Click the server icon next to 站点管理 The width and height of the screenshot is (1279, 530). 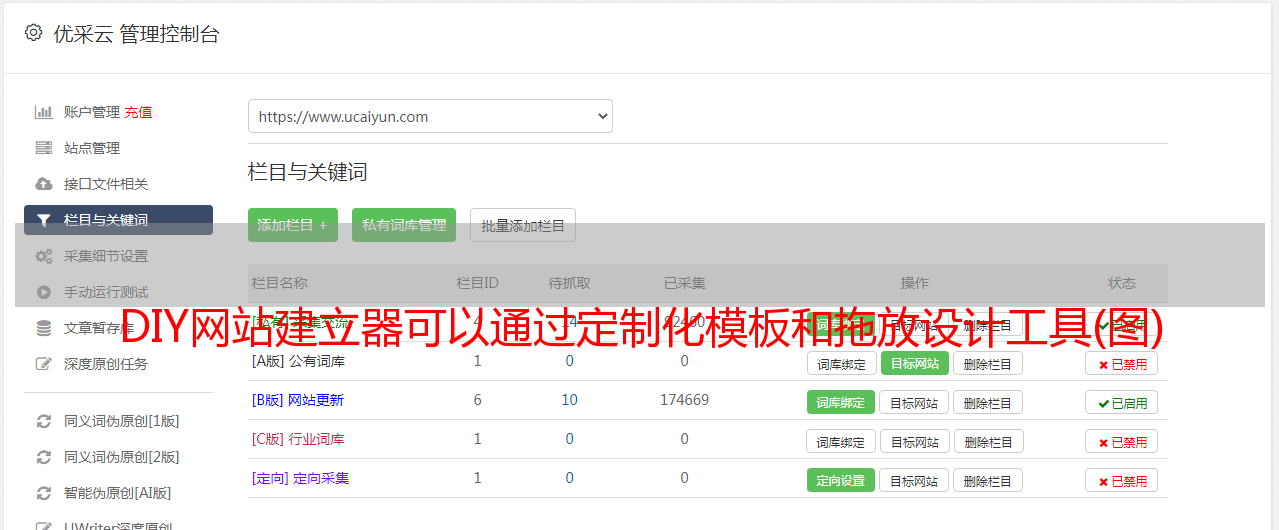[x=43, y=148]
